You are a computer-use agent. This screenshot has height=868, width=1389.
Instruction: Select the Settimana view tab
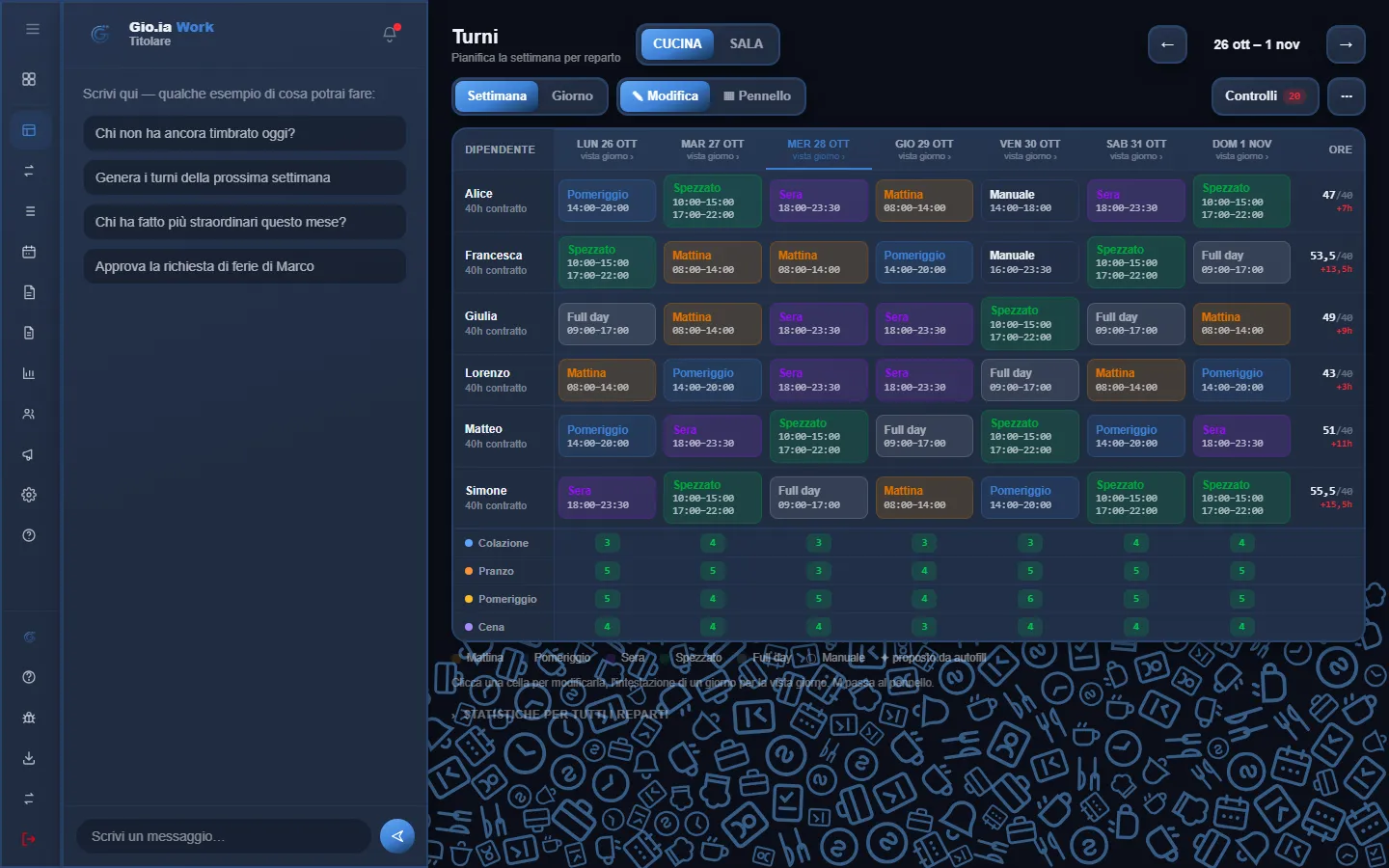[497, 96]
